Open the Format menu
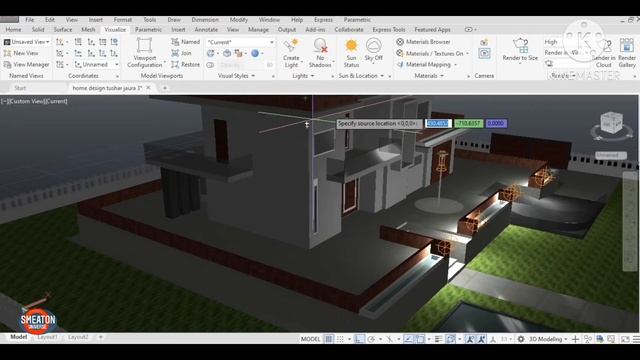The width and height of the screenshot is (640, 360). tap(122, 20)
